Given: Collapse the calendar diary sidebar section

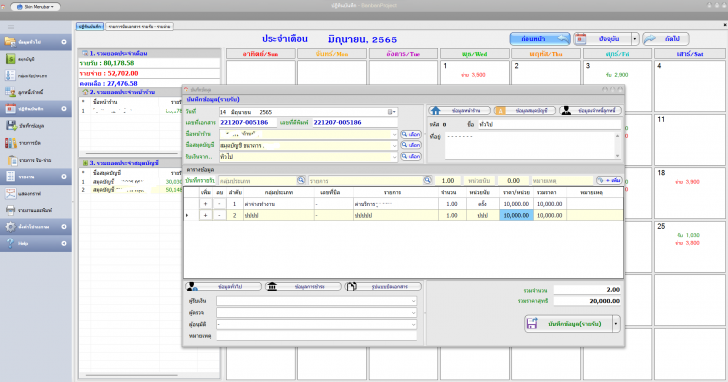Looking at the screenshot, I should [64, 109].
